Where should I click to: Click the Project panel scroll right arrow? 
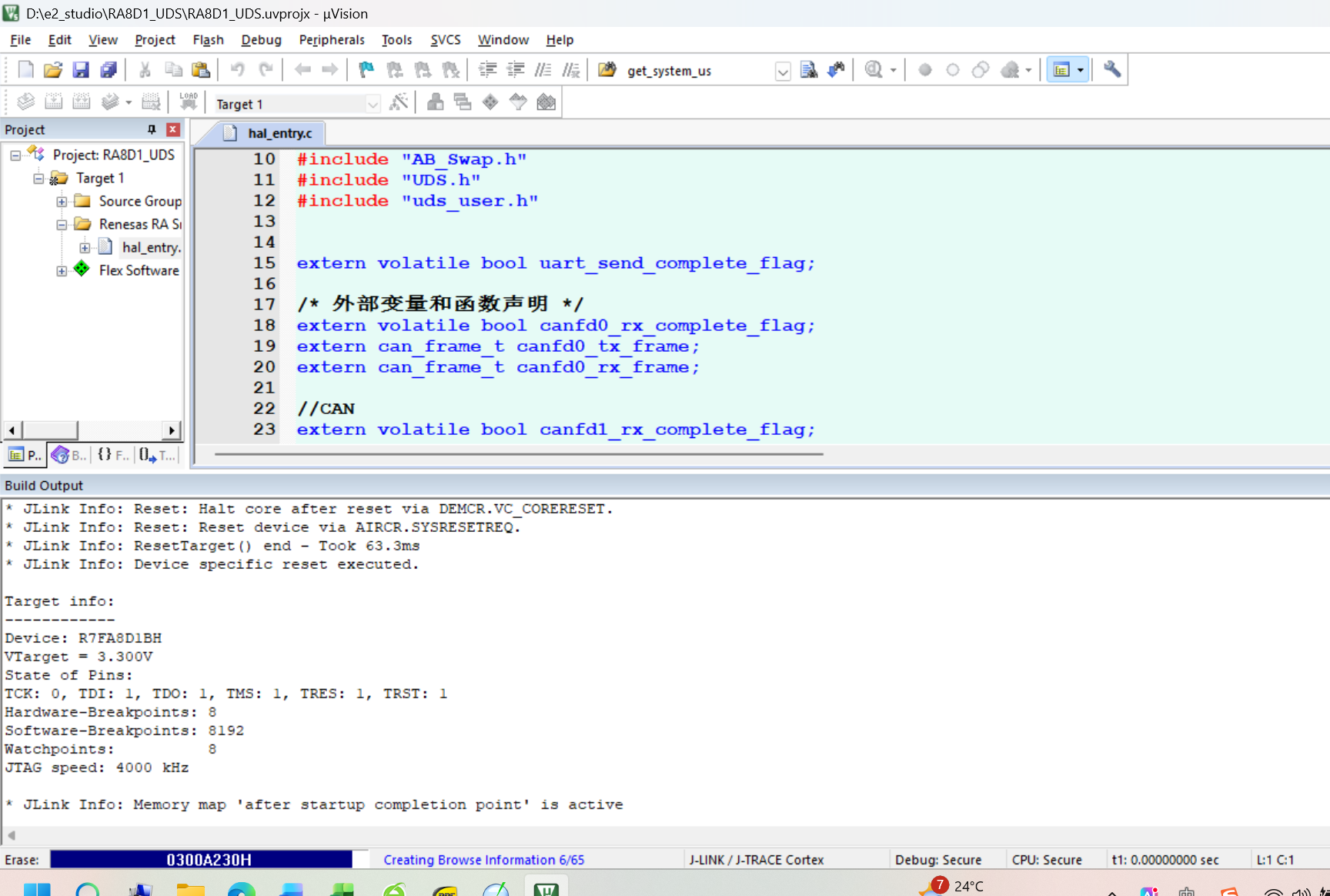(x=172, y=430)
